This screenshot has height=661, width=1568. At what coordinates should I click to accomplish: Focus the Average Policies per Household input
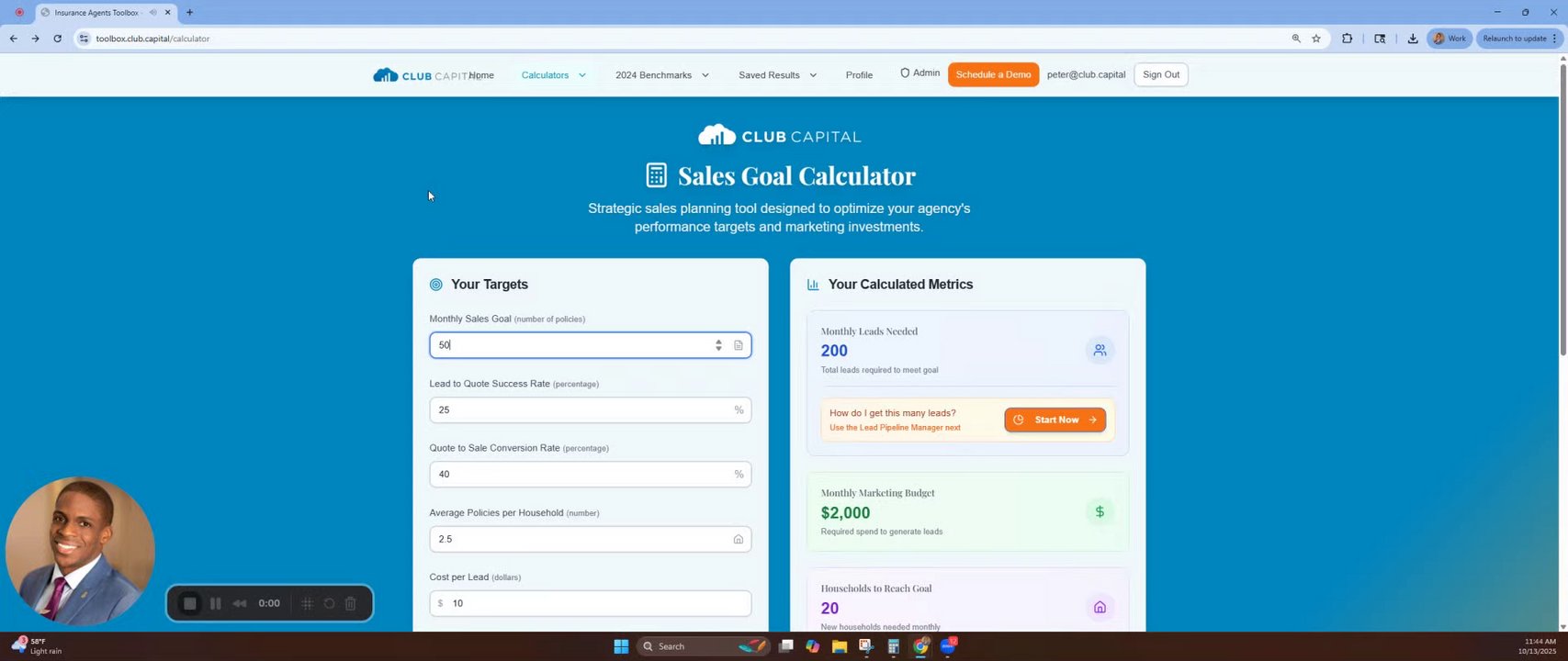[590, 539]
